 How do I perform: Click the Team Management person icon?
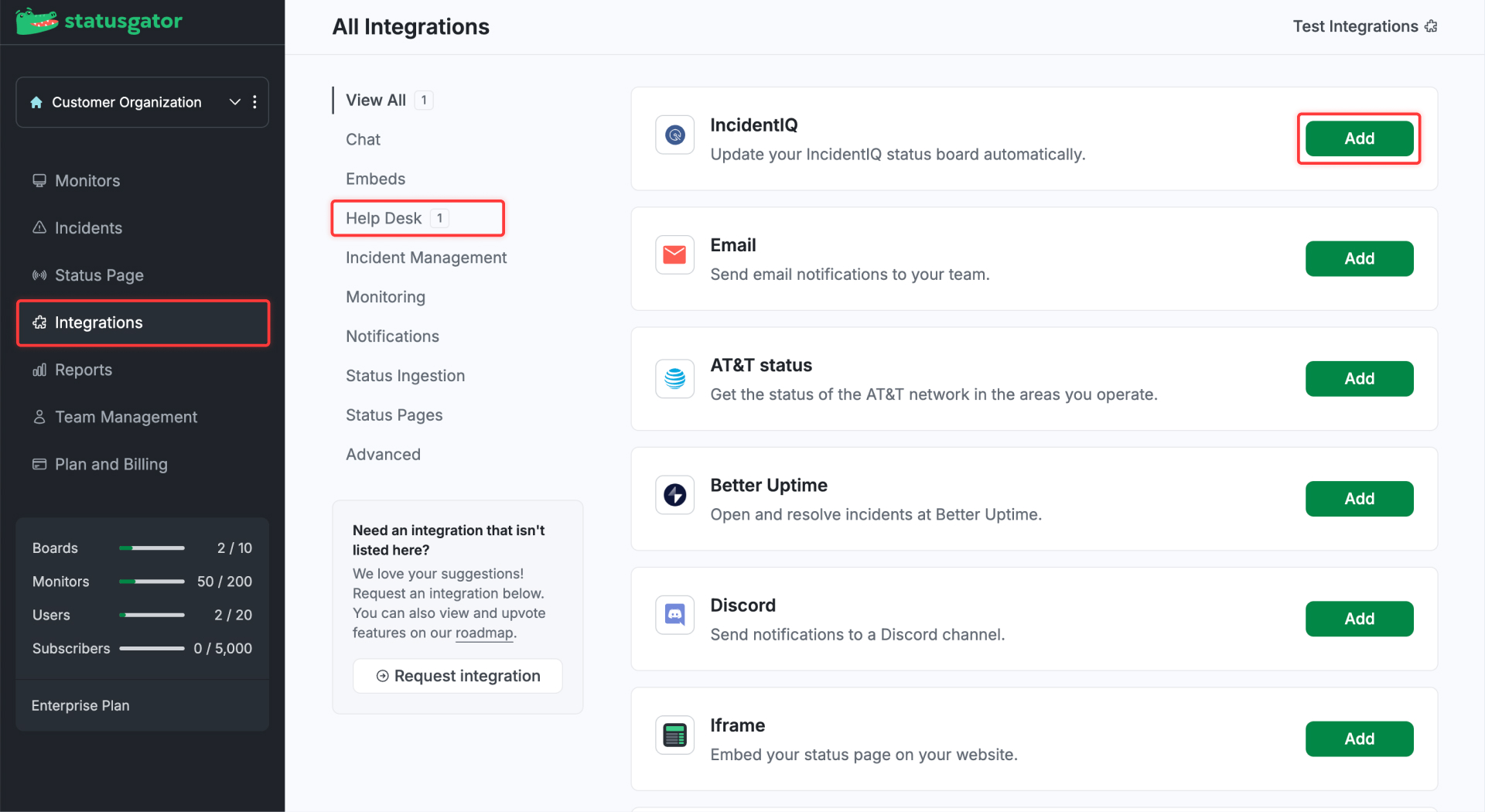39,417
